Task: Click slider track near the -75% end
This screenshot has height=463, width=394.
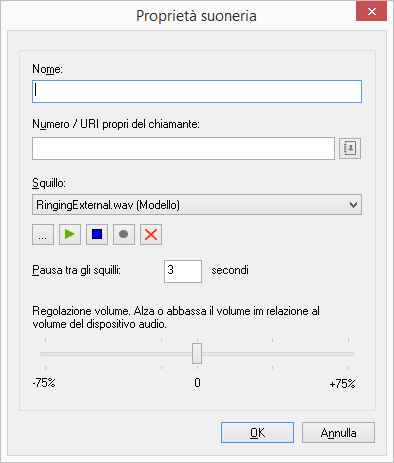Action: pos(47,354)
